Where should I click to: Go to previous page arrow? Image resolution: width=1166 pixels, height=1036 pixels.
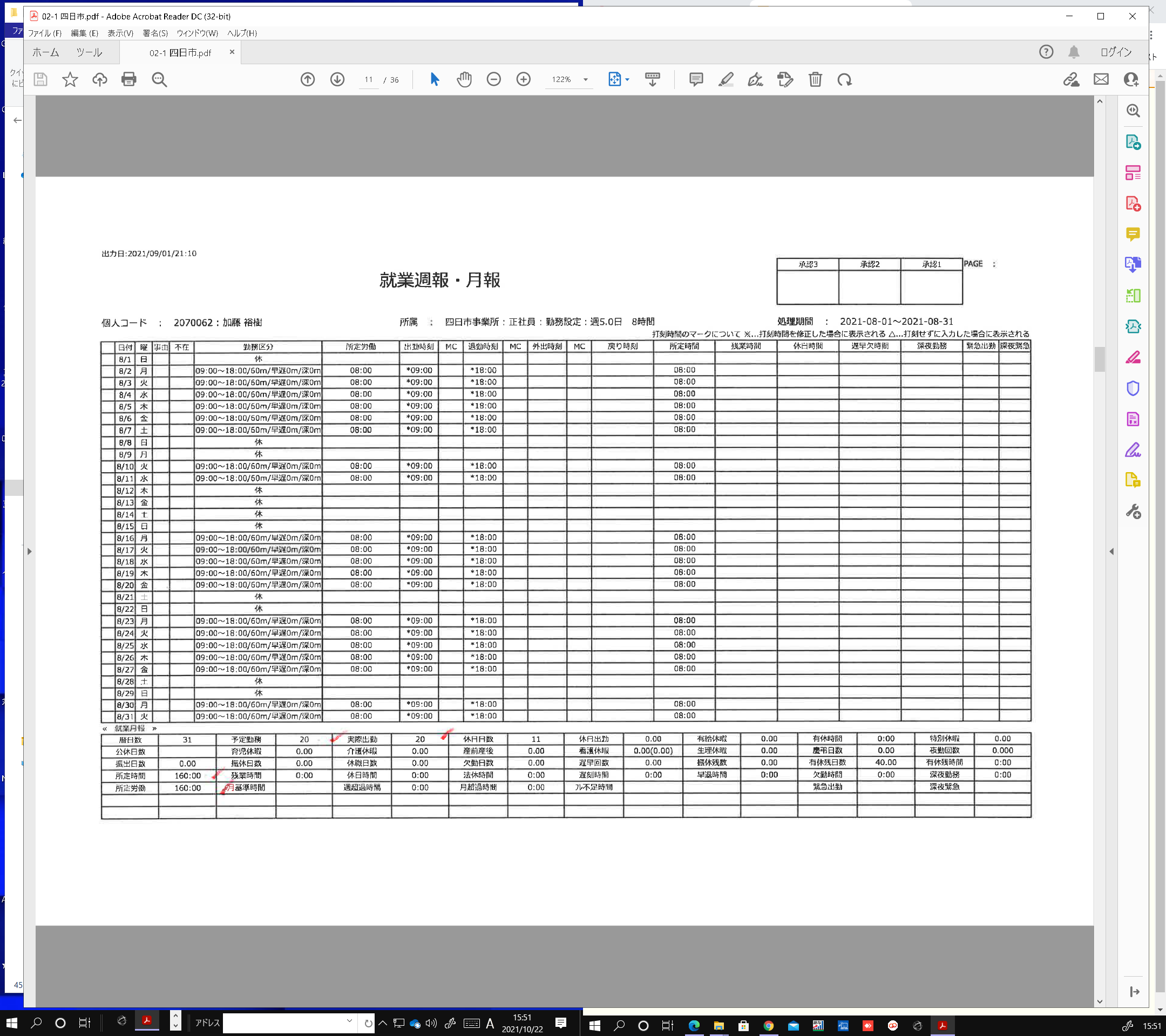[308, 79]
